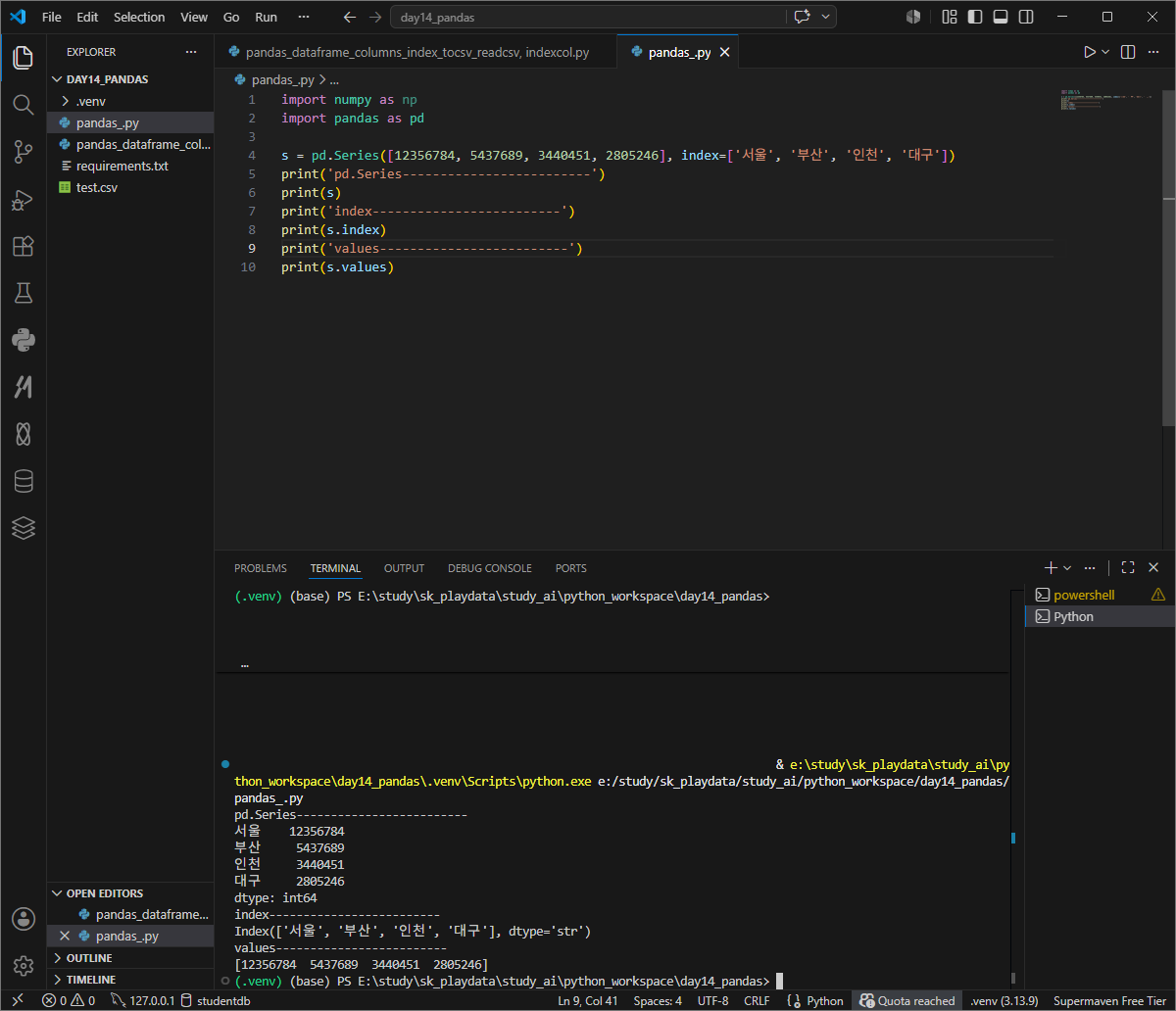Open the overflow menu ellipsis in the menu bar

[303, 17]
